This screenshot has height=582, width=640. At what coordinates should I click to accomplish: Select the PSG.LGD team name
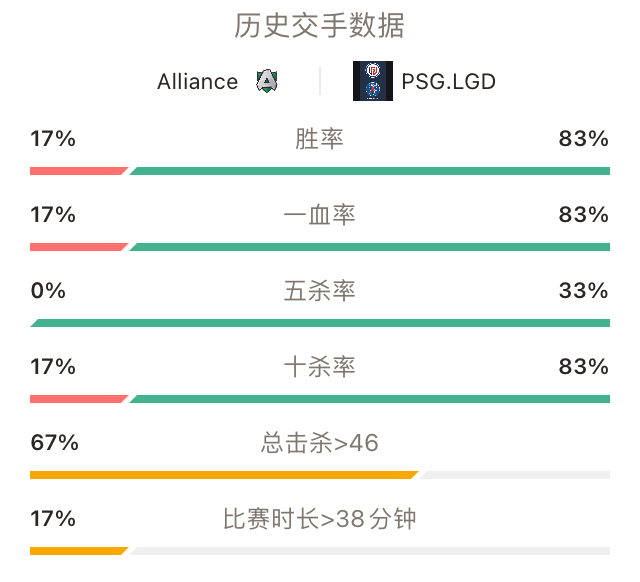(449, 82)
